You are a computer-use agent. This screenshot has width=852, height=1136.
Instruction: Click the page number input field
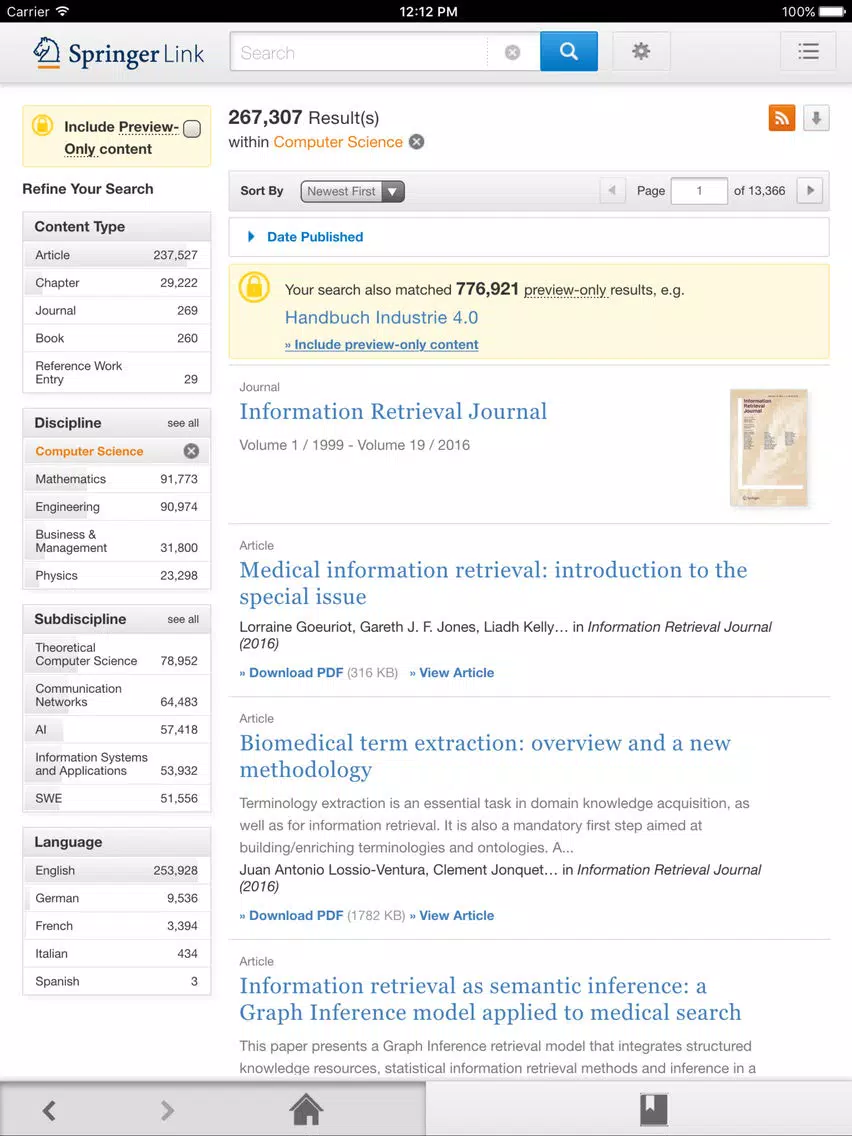point(699,191)
